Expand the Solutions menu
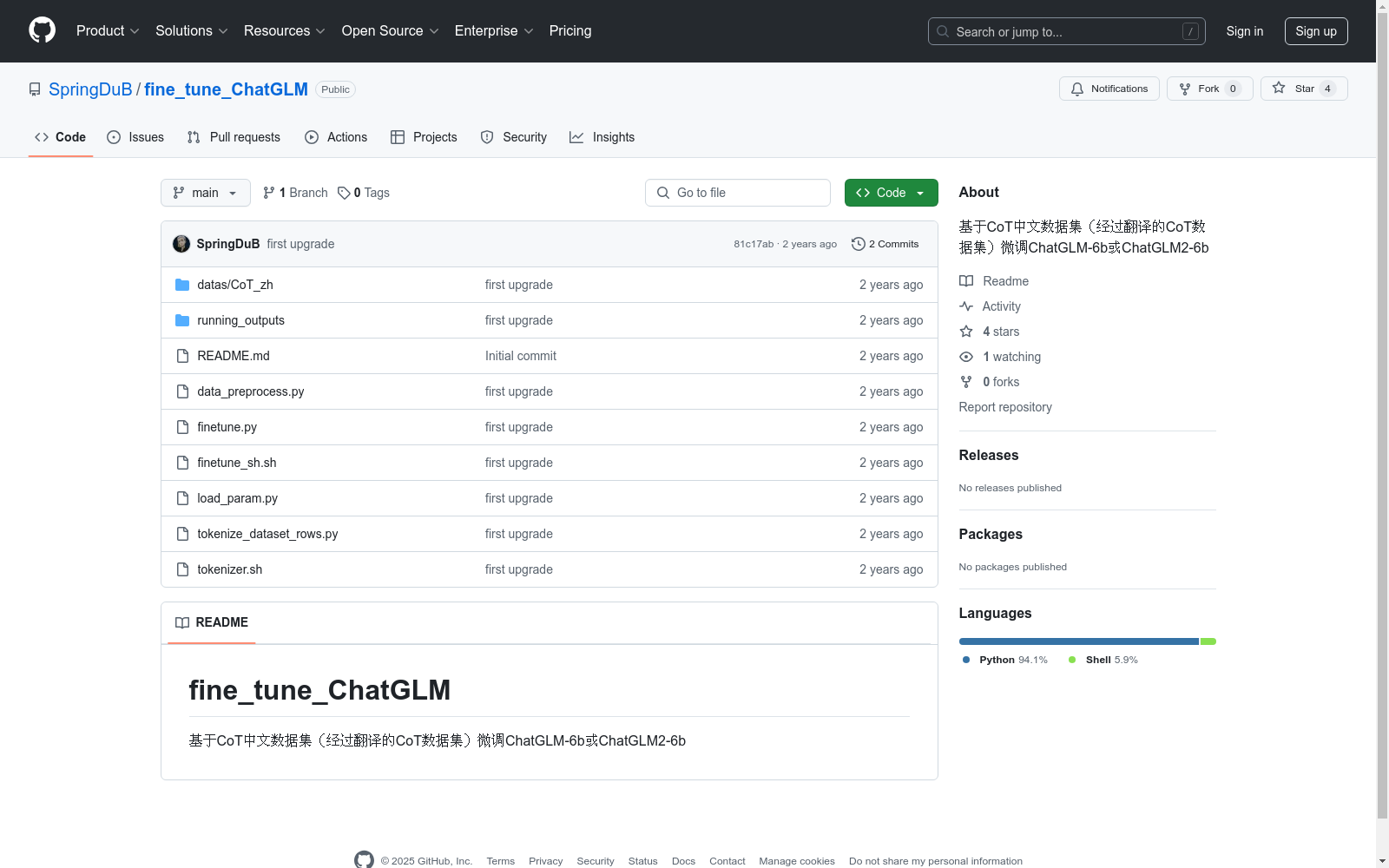The image size is (1389, 868). pos(192,31)
